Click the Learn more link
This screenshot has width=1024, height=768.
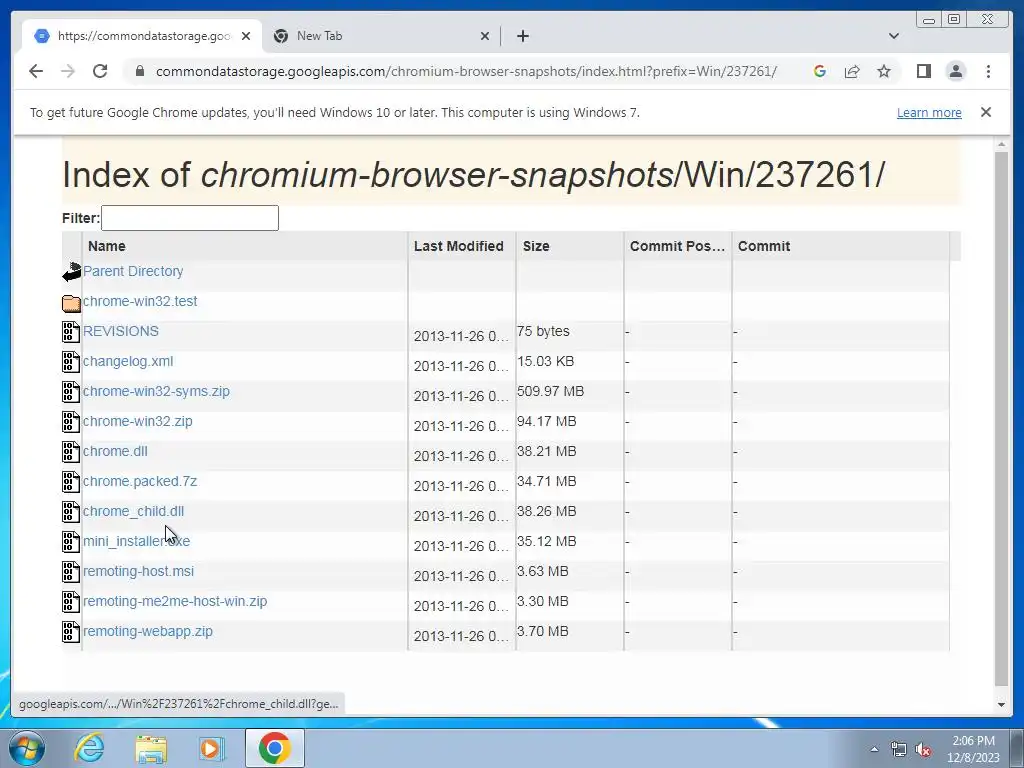(x=929, y=112)
